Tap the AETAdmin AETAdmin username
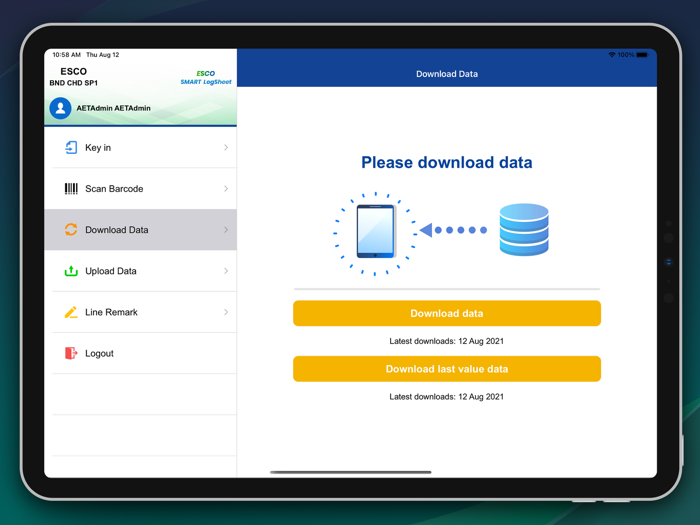 click(x=113, y=108)
